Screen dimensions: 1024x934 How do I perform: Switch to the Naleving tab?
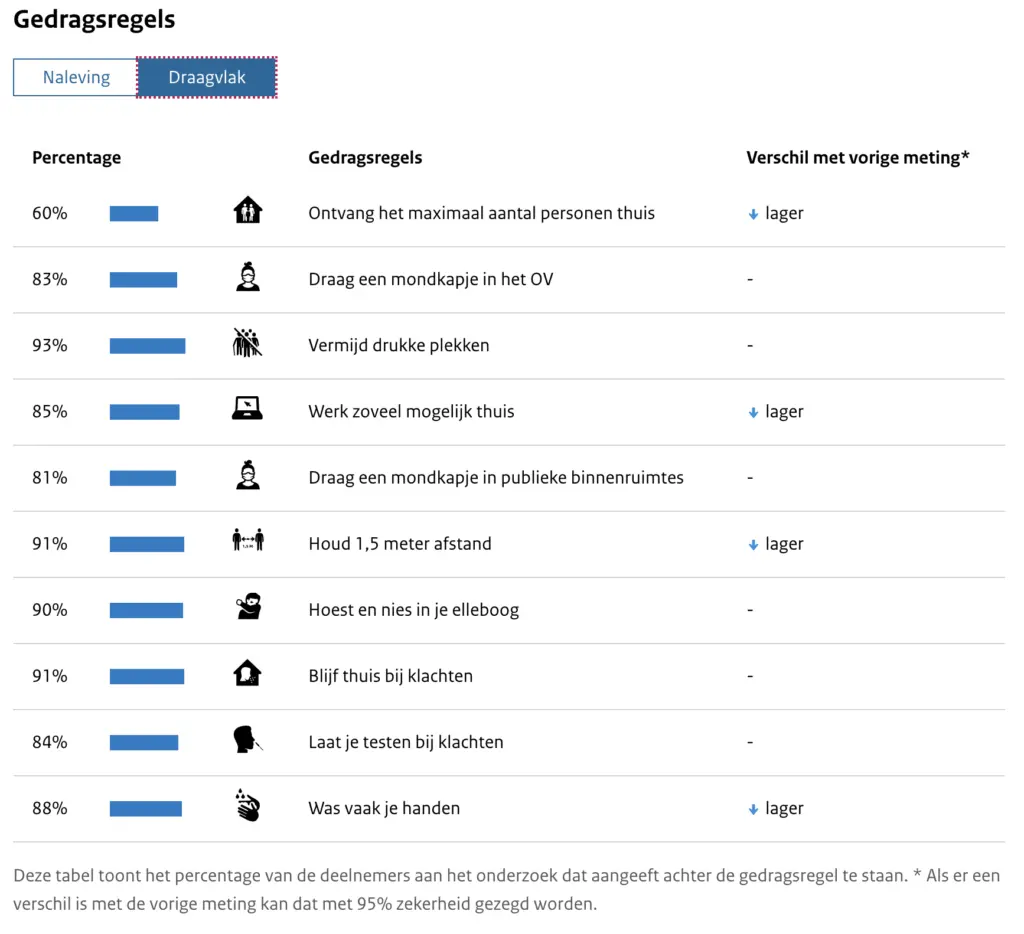[x=76, y=78]
